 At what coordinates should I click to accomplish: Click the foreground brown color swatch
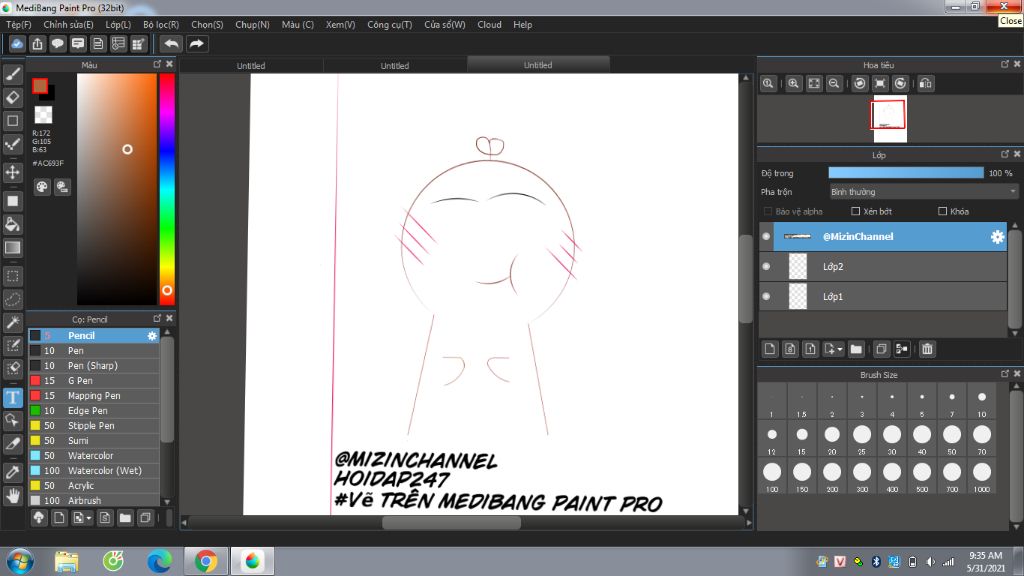tap(40, 86)
